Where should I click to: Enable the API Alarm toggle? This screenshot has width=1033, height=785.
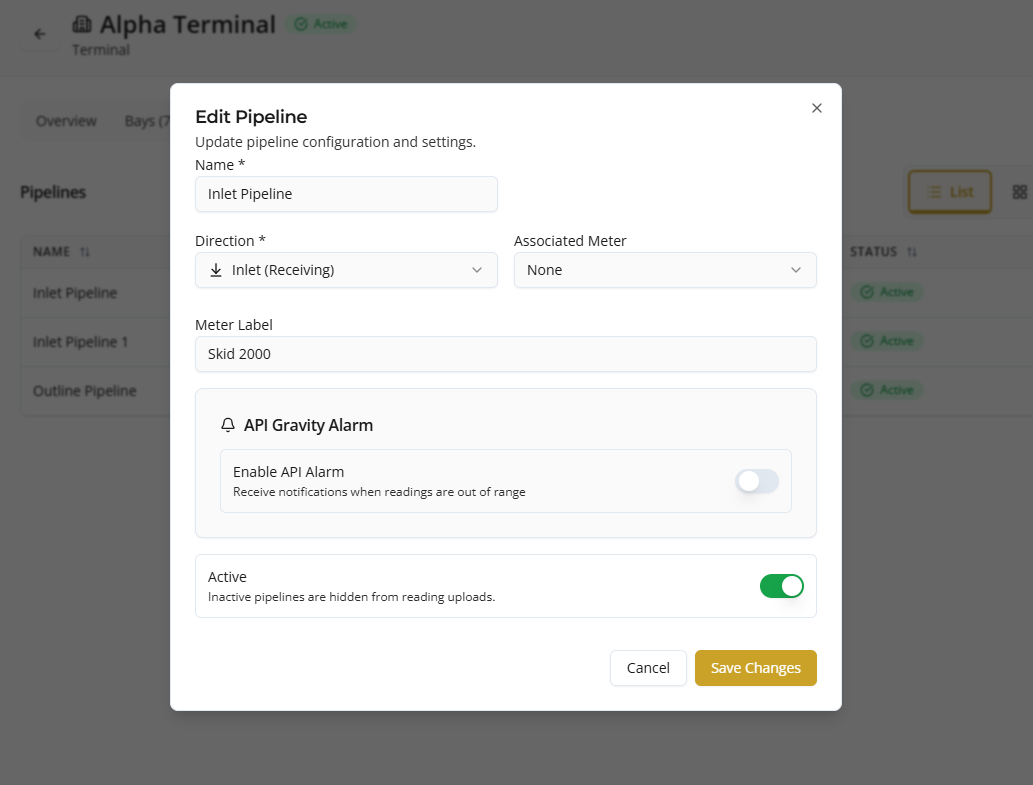(757, 481)
